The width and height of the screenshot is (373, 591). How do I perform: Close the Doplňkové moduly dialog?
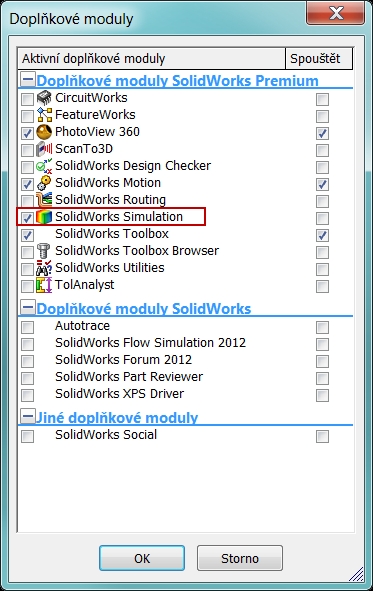coord(335,13)
